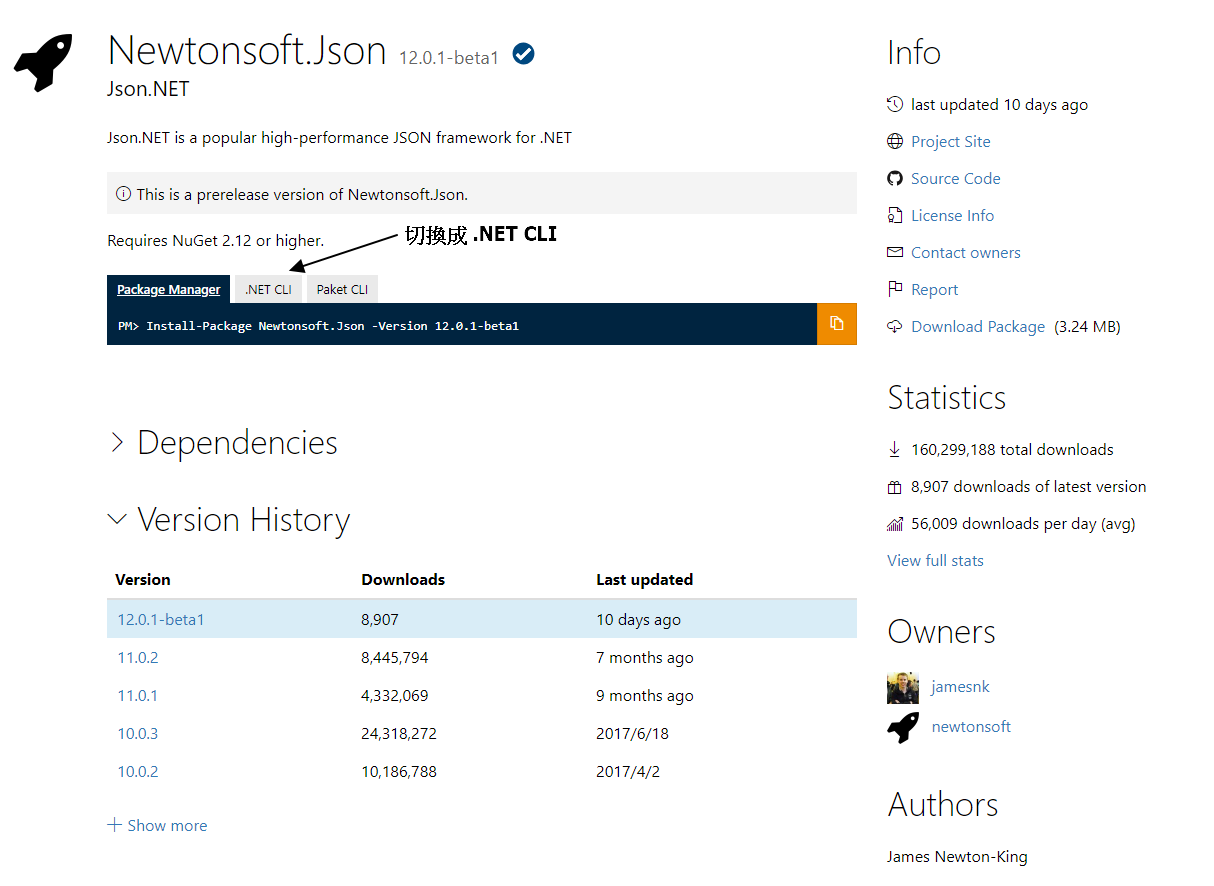
Task: Open owner jamesnk profile link
Action: click(x=960, y=687)
